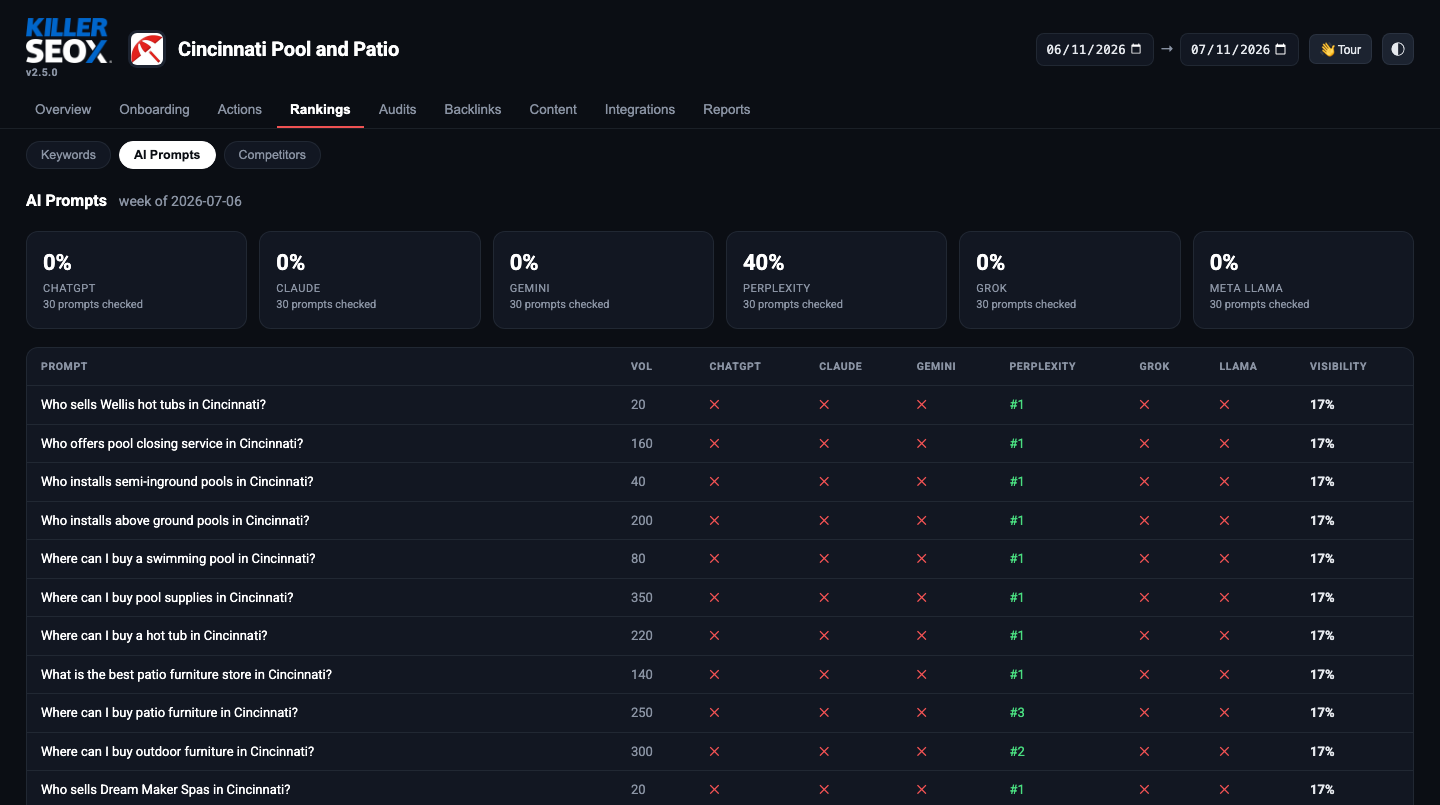Switch to the Backlinks tab

tap(473, 109)
